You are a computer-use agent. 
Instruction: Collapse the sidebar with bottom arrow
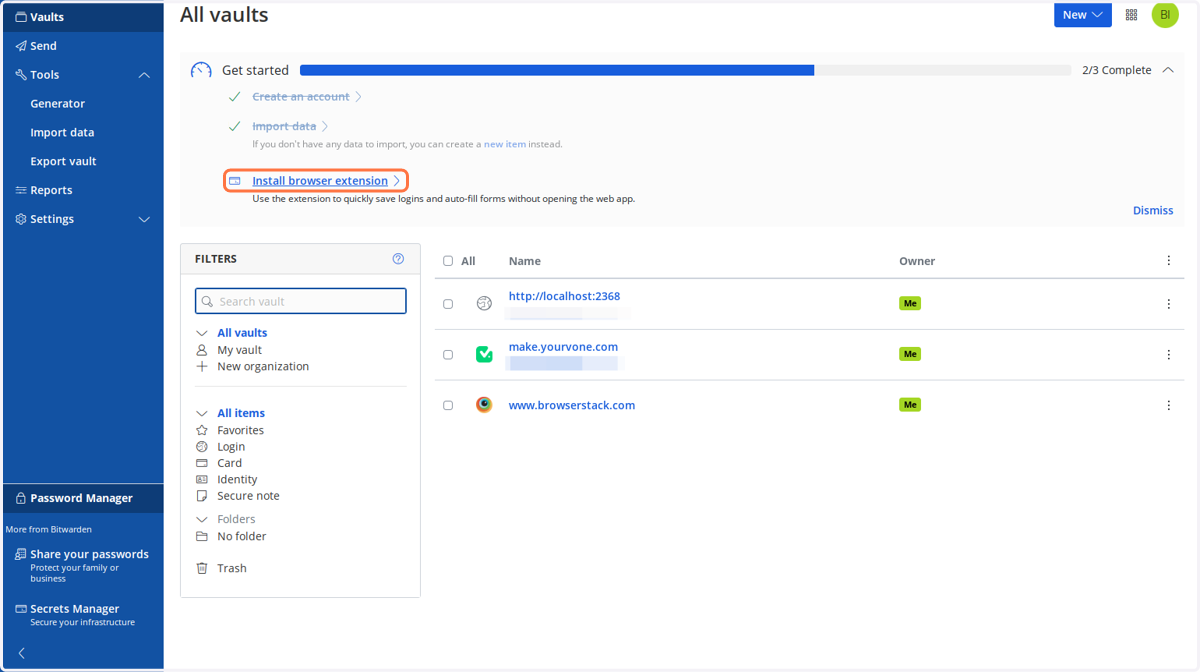(22, 653)
